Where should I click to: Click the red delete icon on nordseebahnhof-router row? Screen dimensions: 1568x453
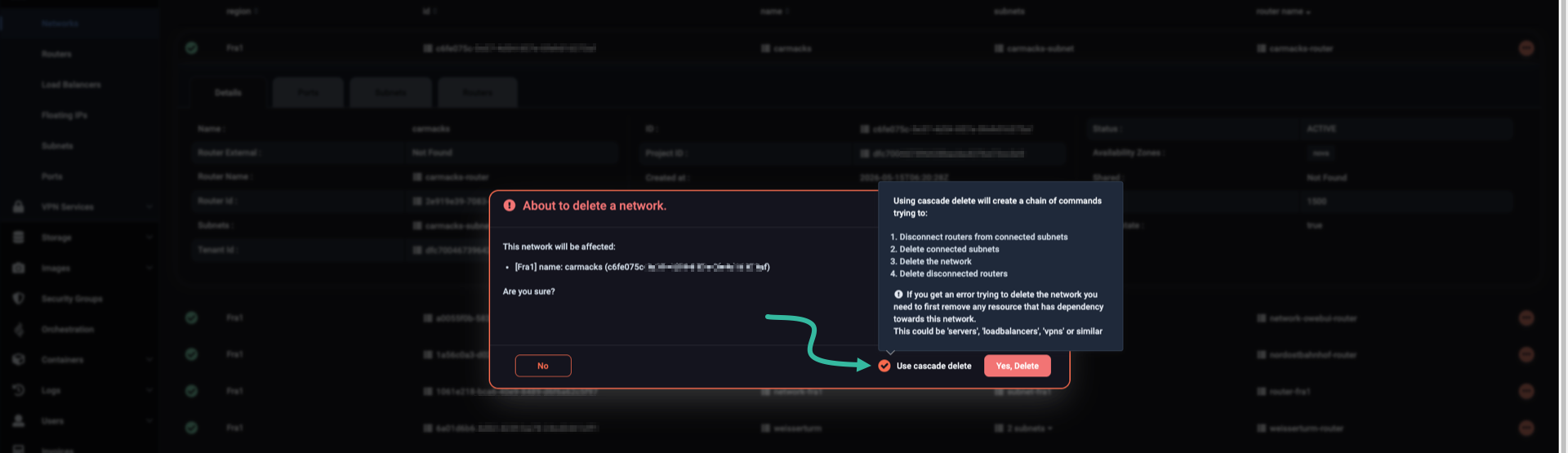coord(1526,355)
